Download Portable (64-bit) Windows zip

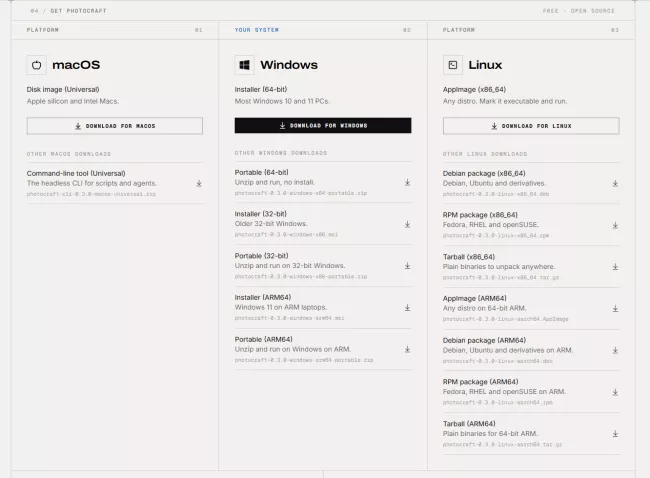tap(407, 182)
